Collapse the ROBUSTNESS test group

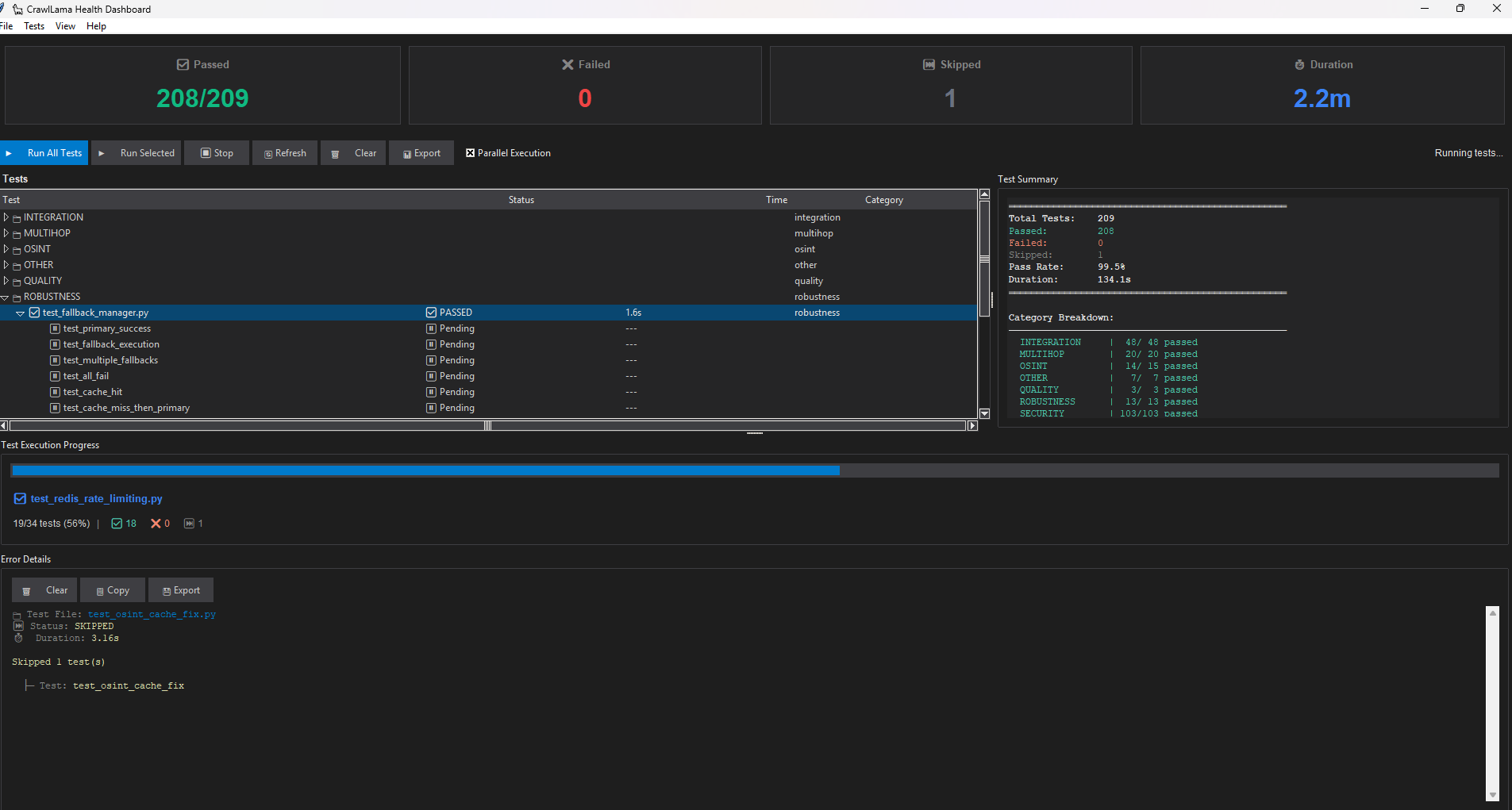click(x=6, y=296)
